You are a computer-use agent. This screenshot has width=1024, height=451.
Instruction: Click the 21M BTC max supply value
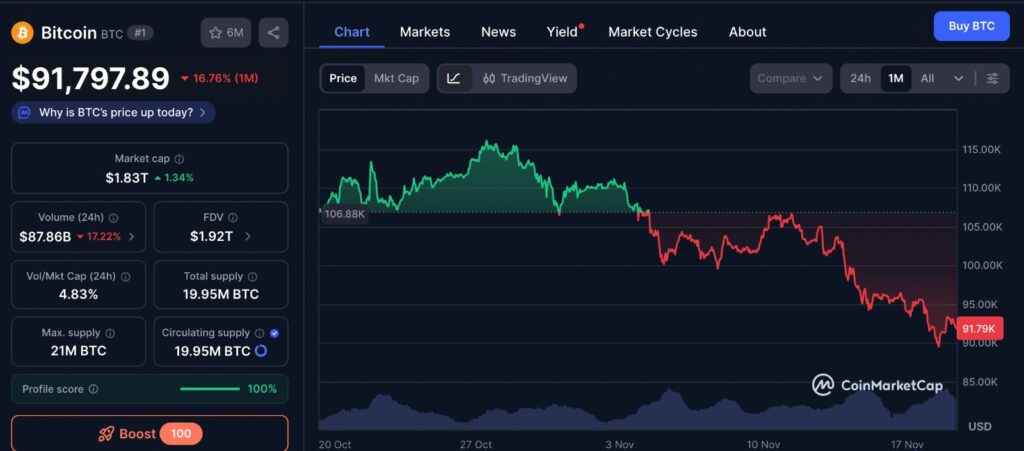(x=78, y=351)
